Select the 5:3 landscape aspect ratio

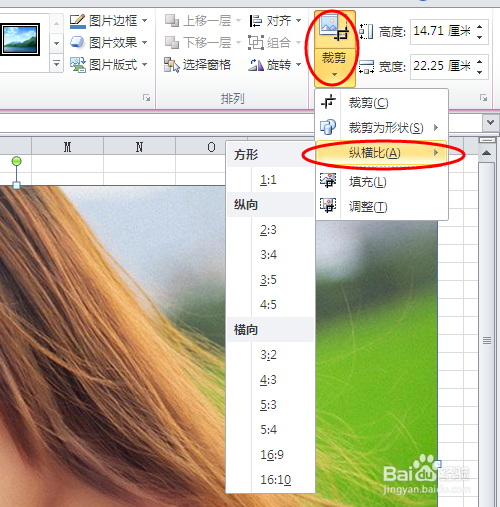coord(270,405)
